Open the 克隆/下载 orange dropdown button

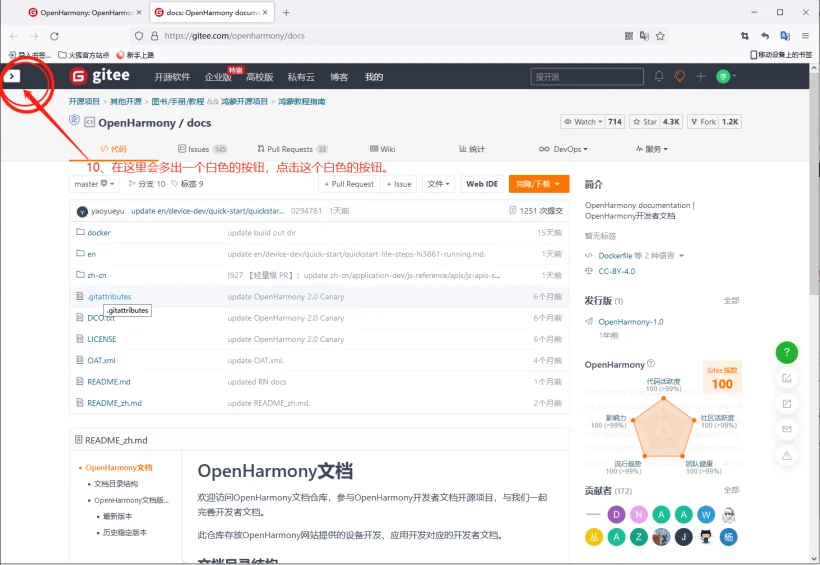[539, 184]
